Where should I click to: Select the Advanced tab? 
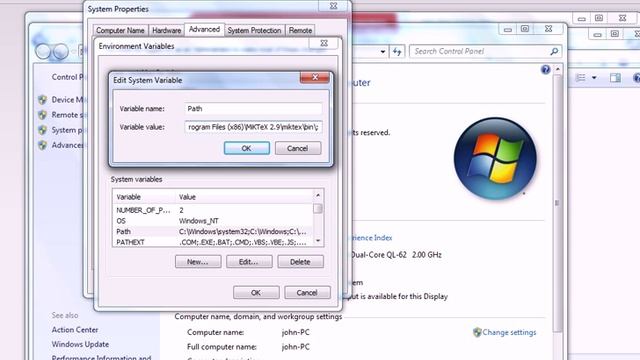[x=204, y=29]
